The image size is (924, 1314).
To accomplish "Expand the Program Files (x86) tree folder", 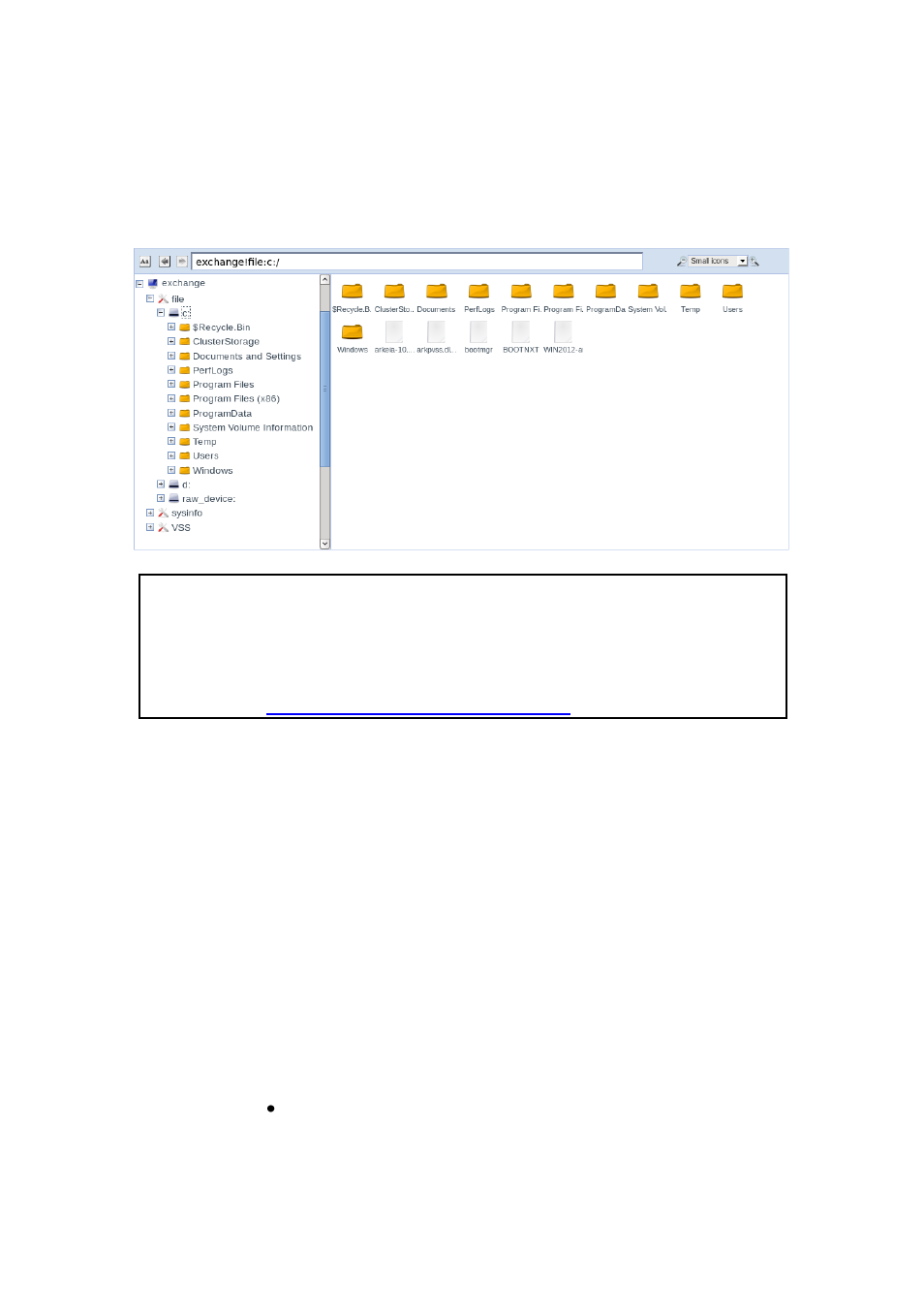I will (171, 398).
